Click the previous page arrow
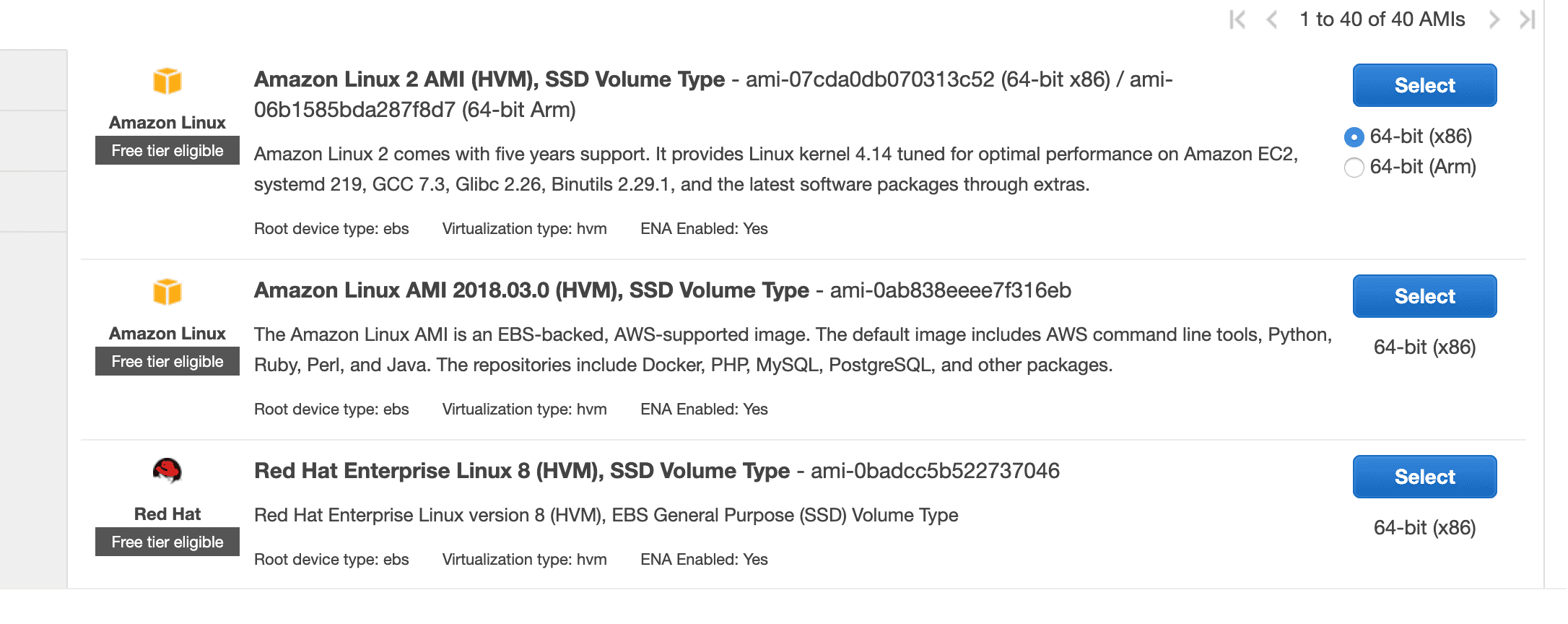The height and width of the screenshot is (624, 1568). click(x=1272, y=19)
